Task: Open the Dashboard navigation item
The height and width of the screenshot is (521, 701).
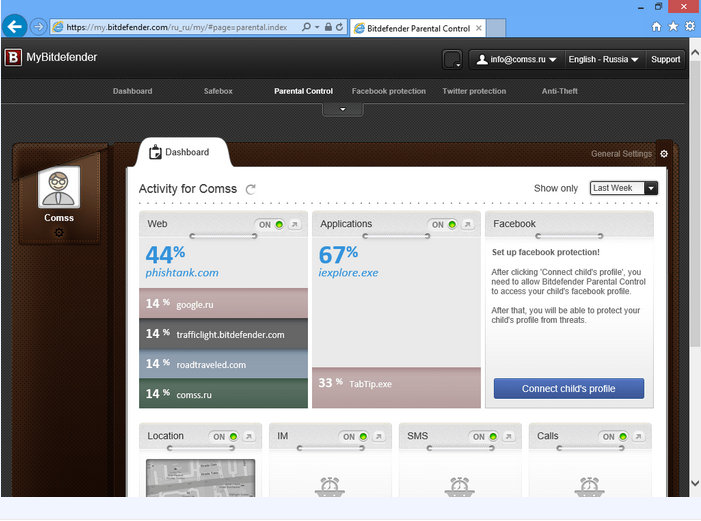Action: click(132, 91)
